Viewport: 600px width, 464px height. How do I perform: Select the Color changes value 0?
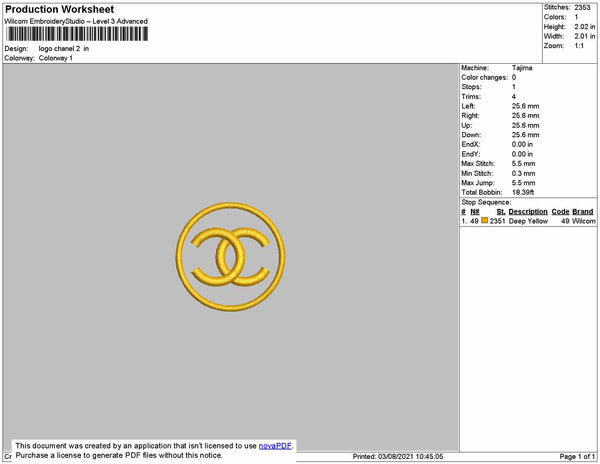pyautogui.click(x=514, y=77)
